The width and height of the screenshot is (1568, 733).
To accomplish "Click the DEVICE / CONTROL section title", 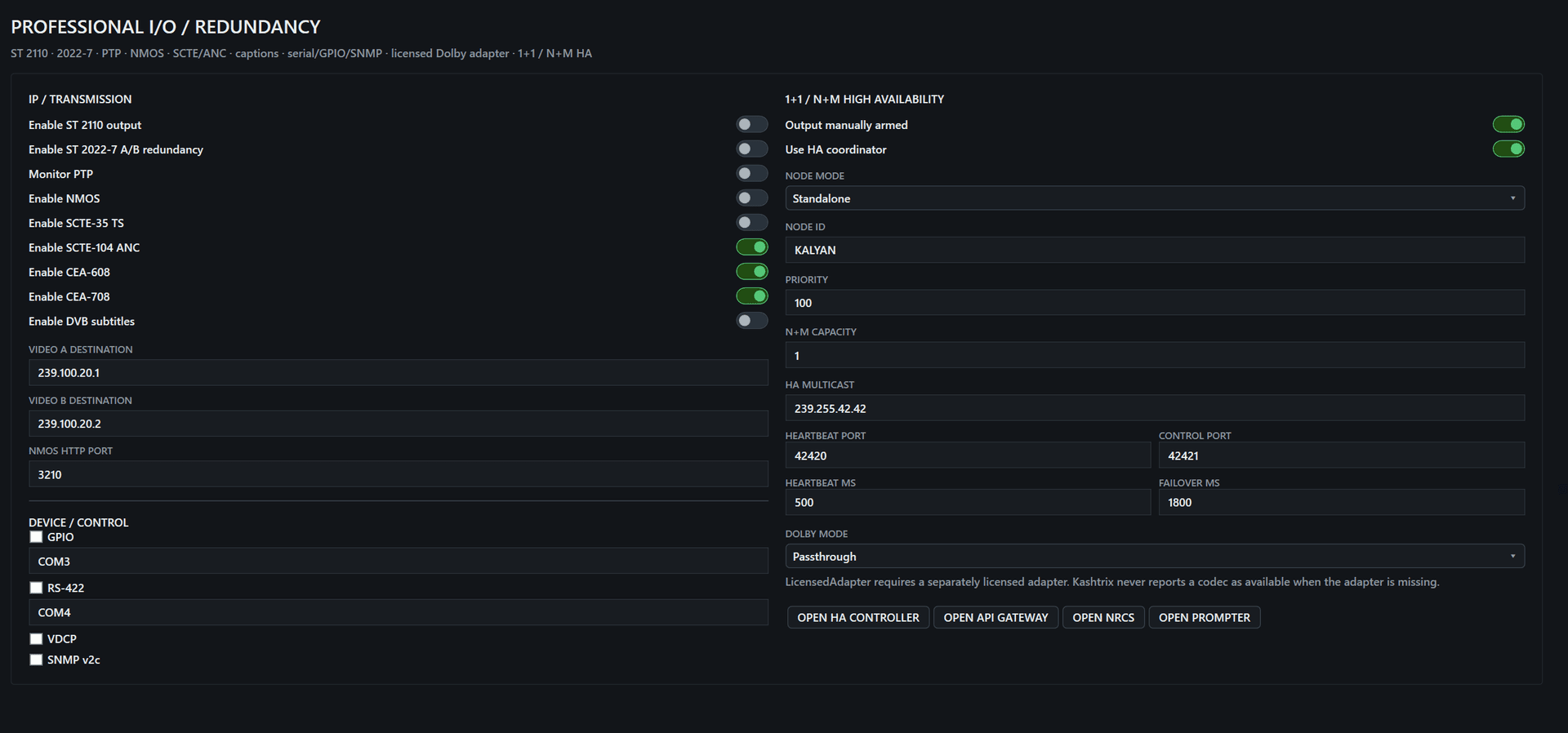I will point(78,522).
